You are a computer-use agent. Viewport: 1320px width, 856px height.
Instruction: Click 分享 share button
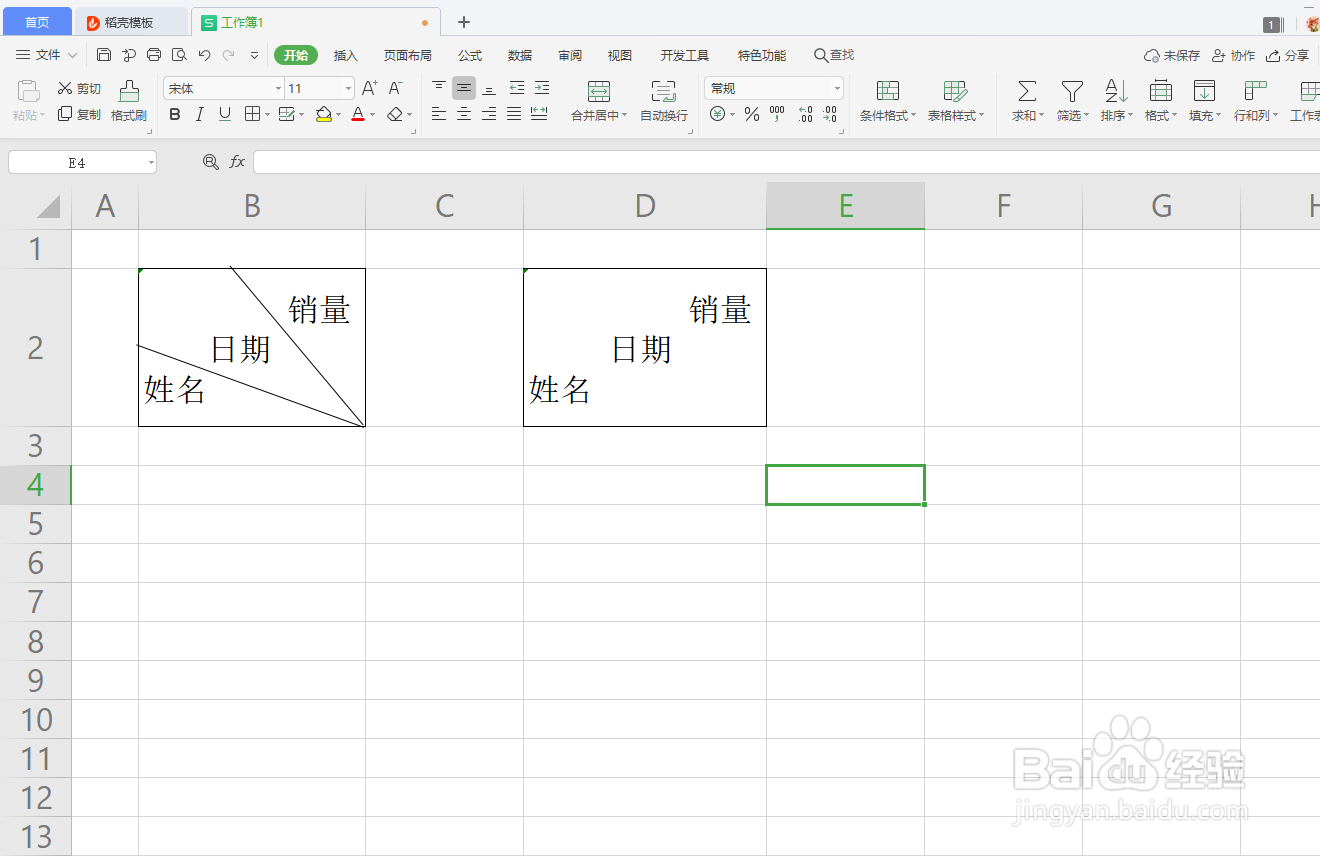(1287, 56)
